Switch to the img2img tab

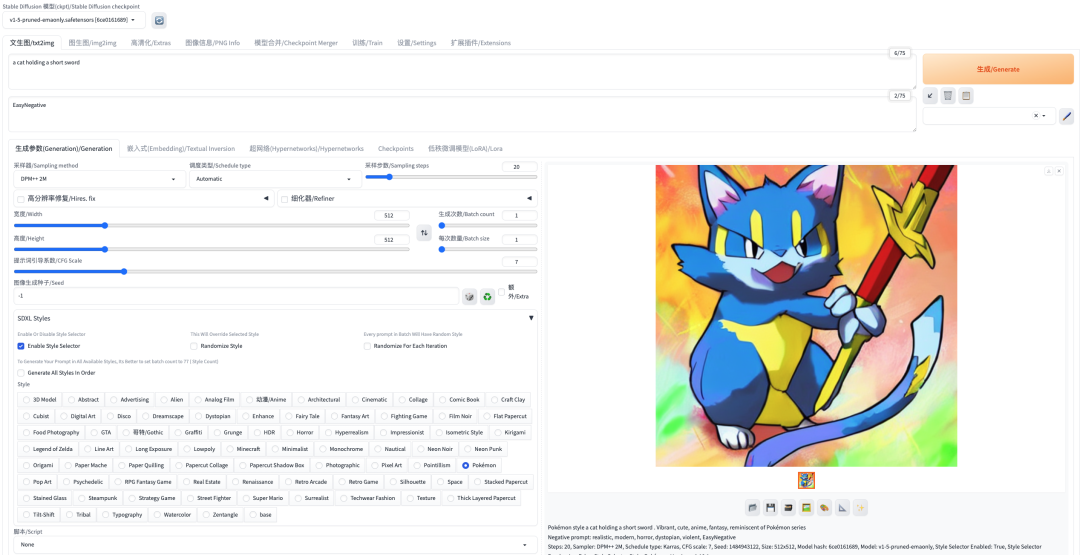click(x=92, y=43)
